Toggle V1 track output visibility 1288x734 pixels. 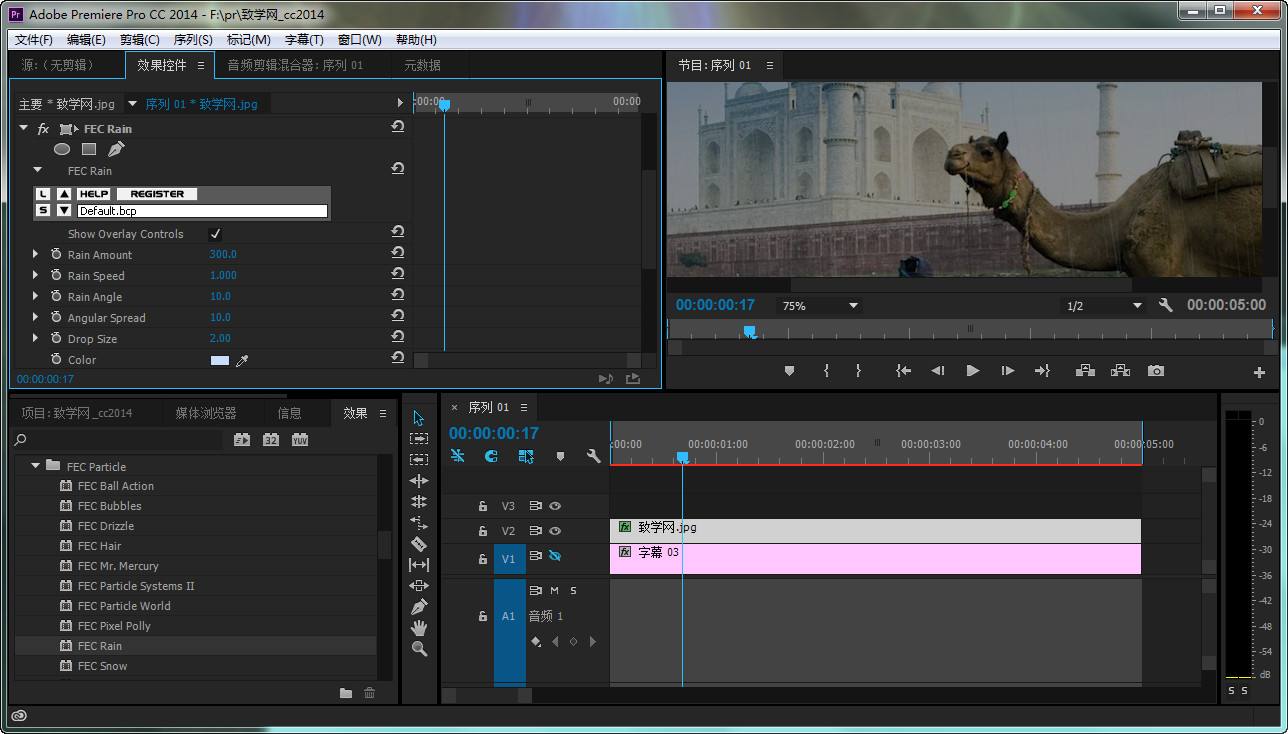[555, 556]
